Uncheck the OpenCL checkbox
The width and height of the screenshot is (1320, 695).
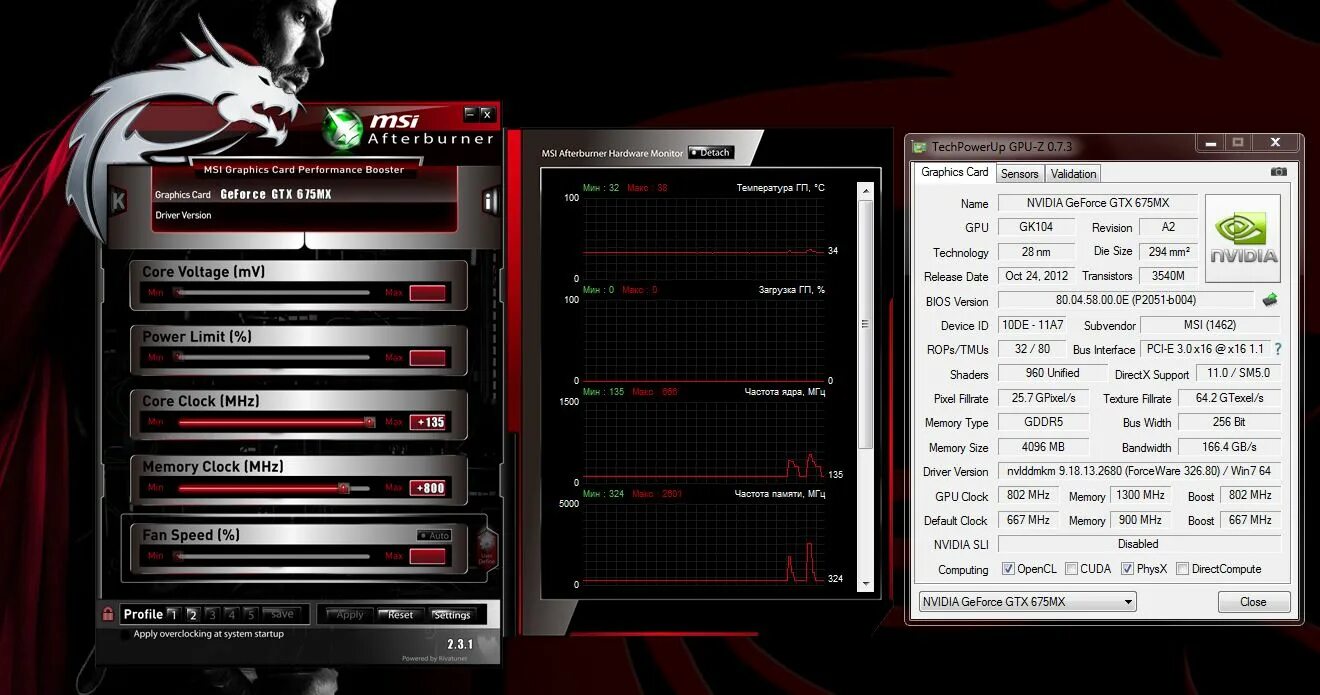pos(1008,569)
